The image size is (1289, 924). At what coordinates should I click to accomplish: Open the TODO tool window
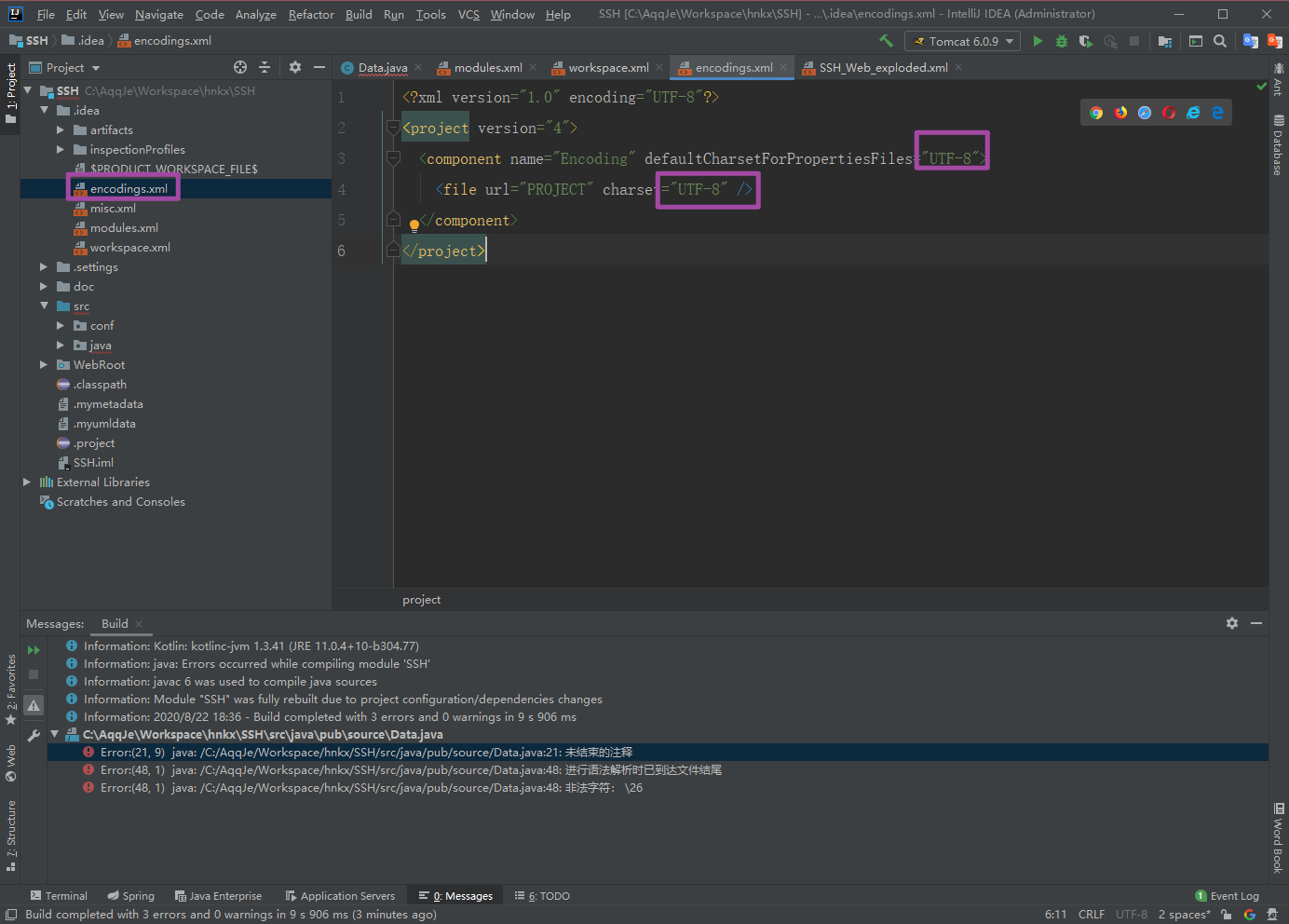tap(542, 896)
